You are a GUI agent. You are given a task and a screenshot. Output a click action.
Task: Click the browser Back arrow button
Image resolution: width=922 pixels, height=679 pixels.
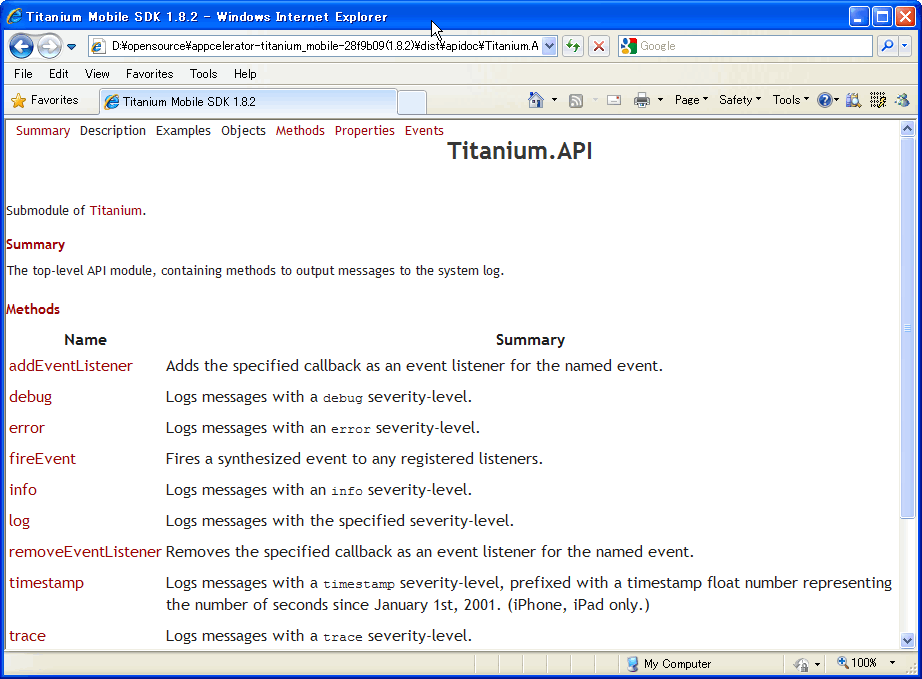21,46
